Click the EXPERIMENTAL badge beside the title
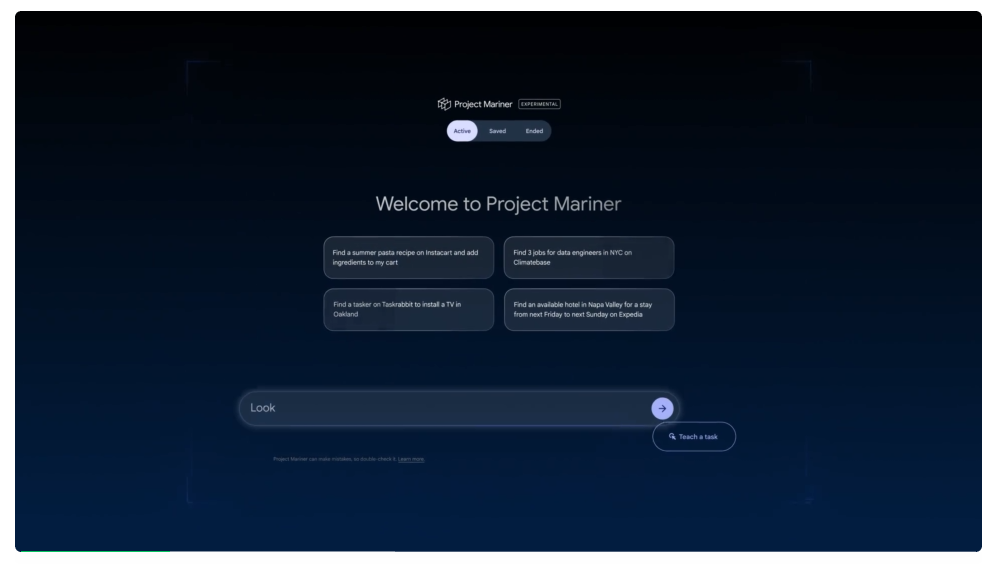This screenshot has height=564, width=992. 539,104
